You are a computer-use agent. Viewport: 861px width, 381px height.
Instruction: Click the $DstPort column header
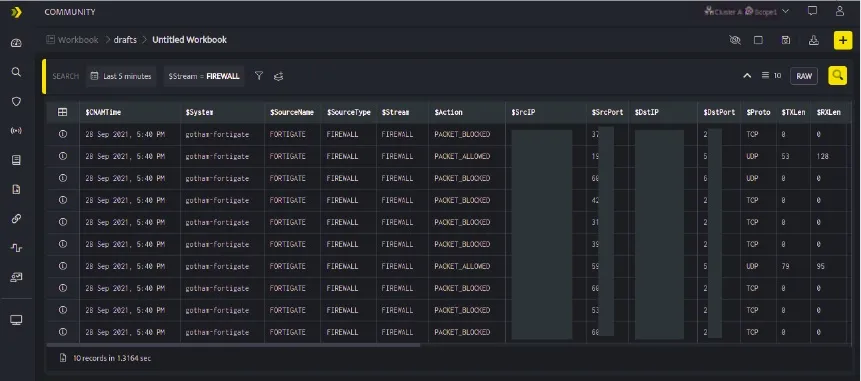coord(719,112)
